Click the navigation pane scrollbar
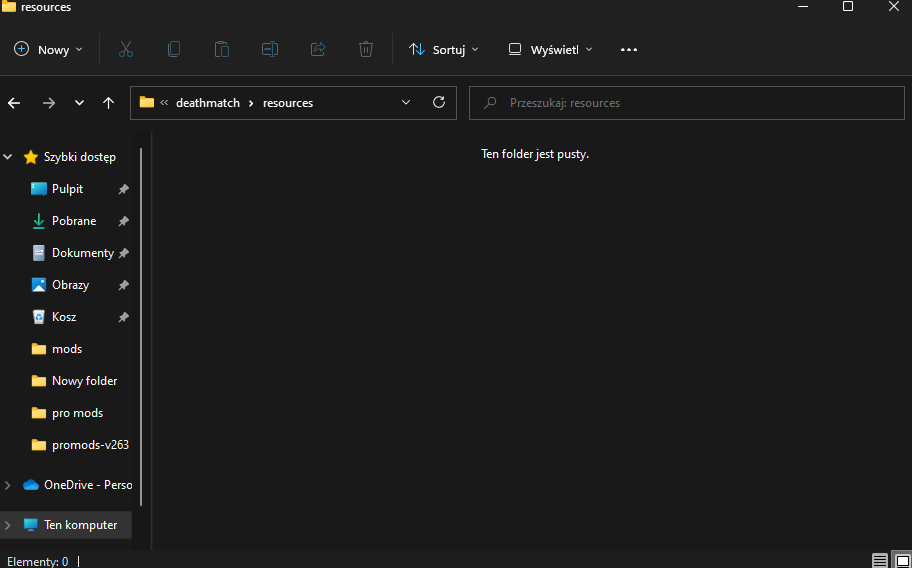Screen dimensions: 912x568 coord(141,327)
